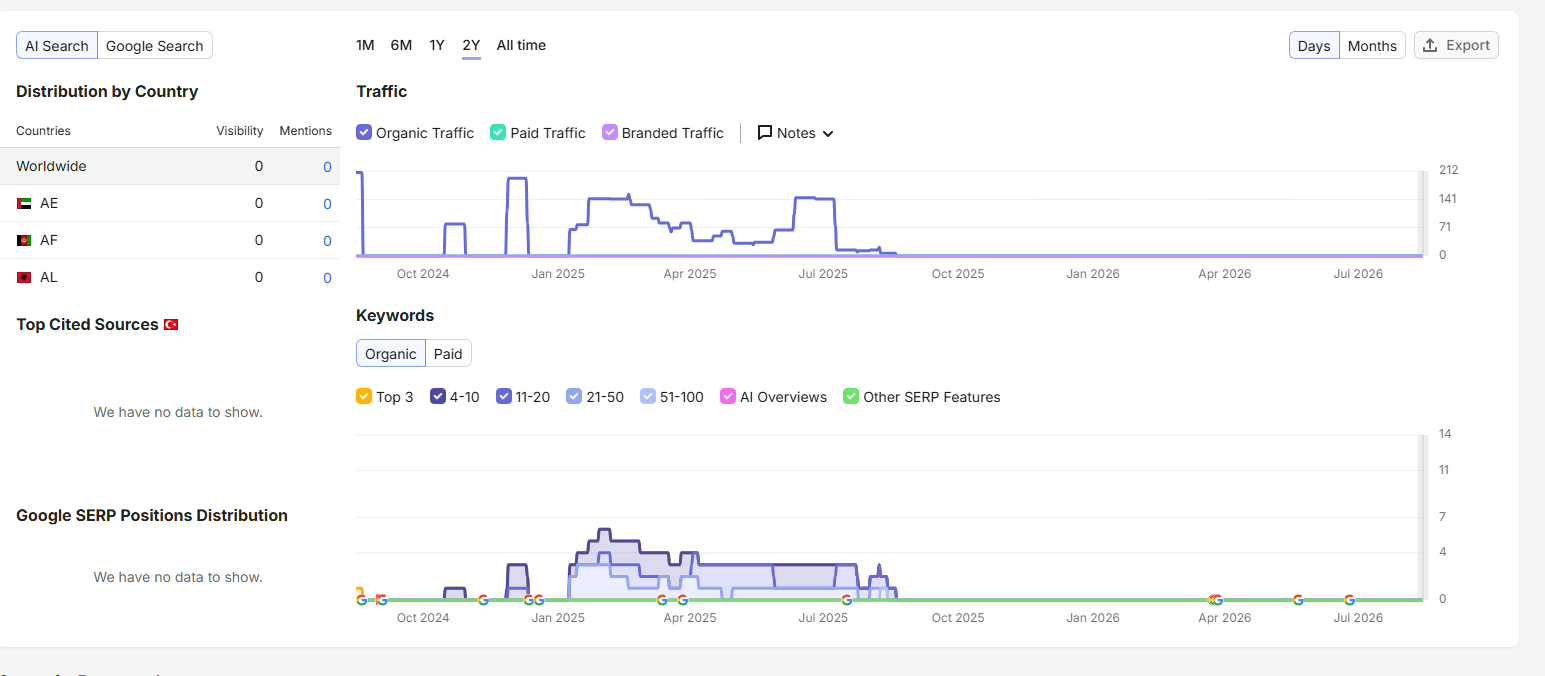This screenshot has height=676, width=1545.
Task: Click the AE country flag icon
Action: pyautogui.click(x=24, y=203)
